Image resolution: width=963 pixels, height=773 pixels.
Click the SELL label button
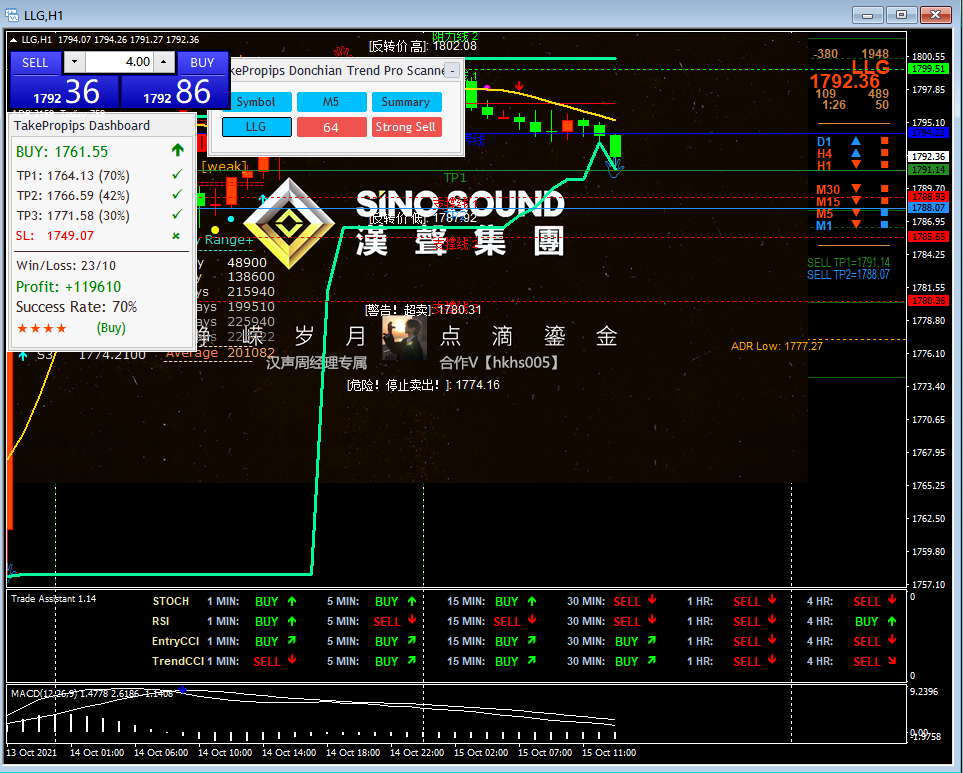35,63
